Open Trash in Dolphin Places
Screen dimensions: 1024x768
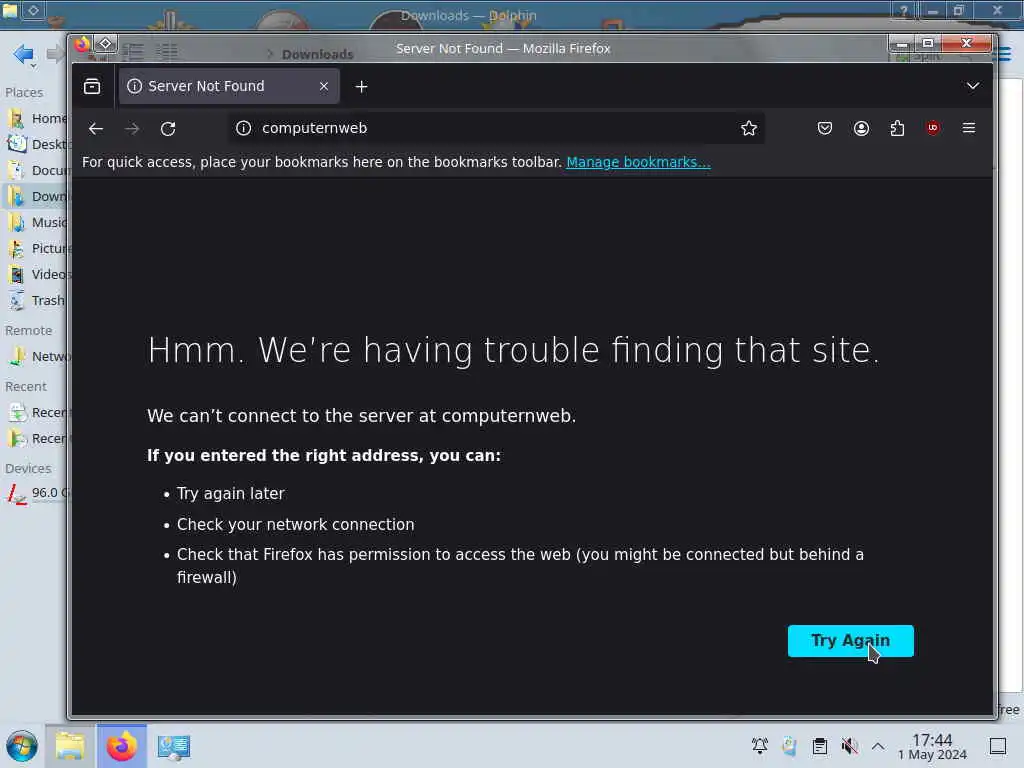(37, 300)
